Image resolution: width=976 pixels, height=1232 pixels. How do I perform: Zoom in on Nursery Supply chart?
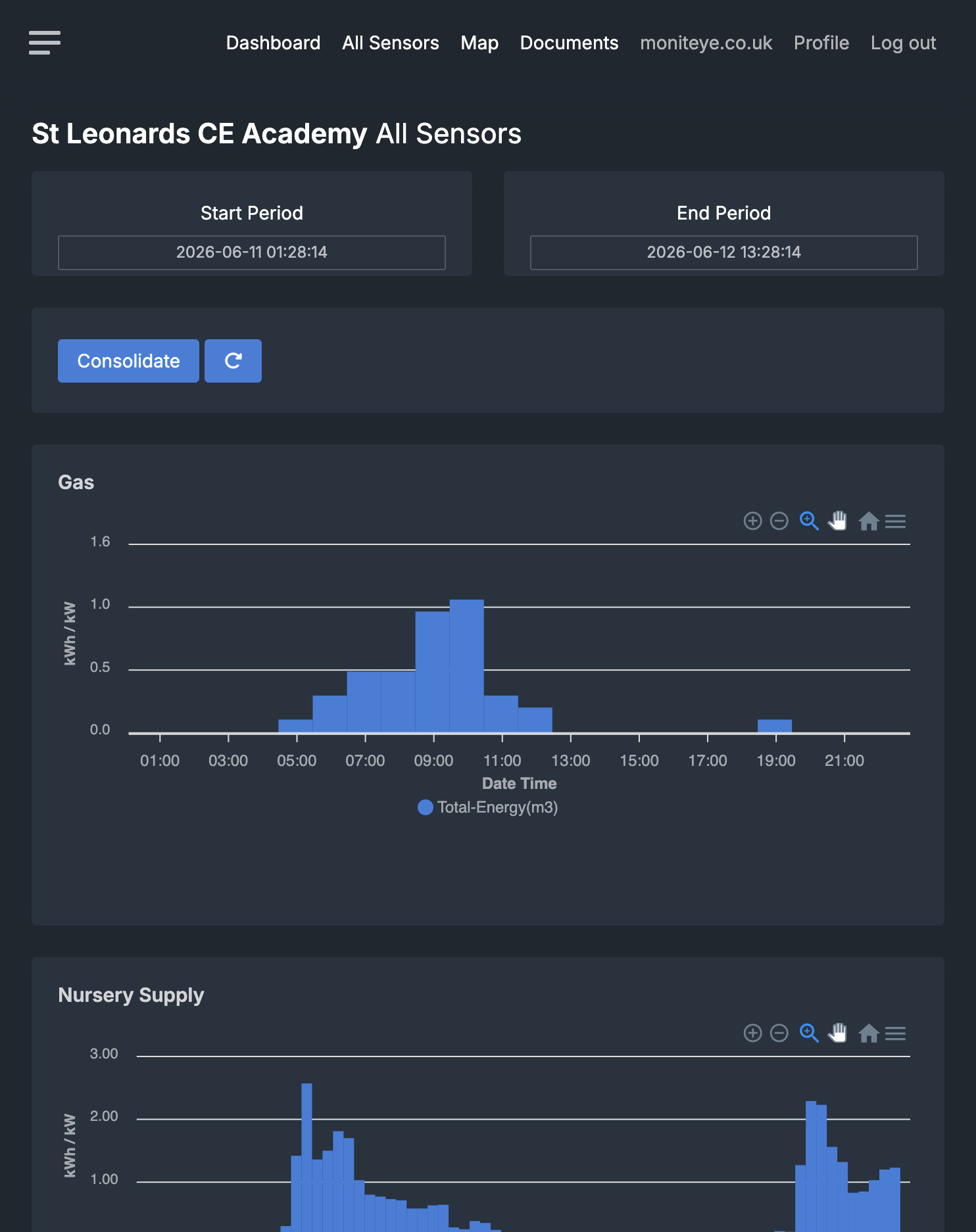coord(752,1033)
